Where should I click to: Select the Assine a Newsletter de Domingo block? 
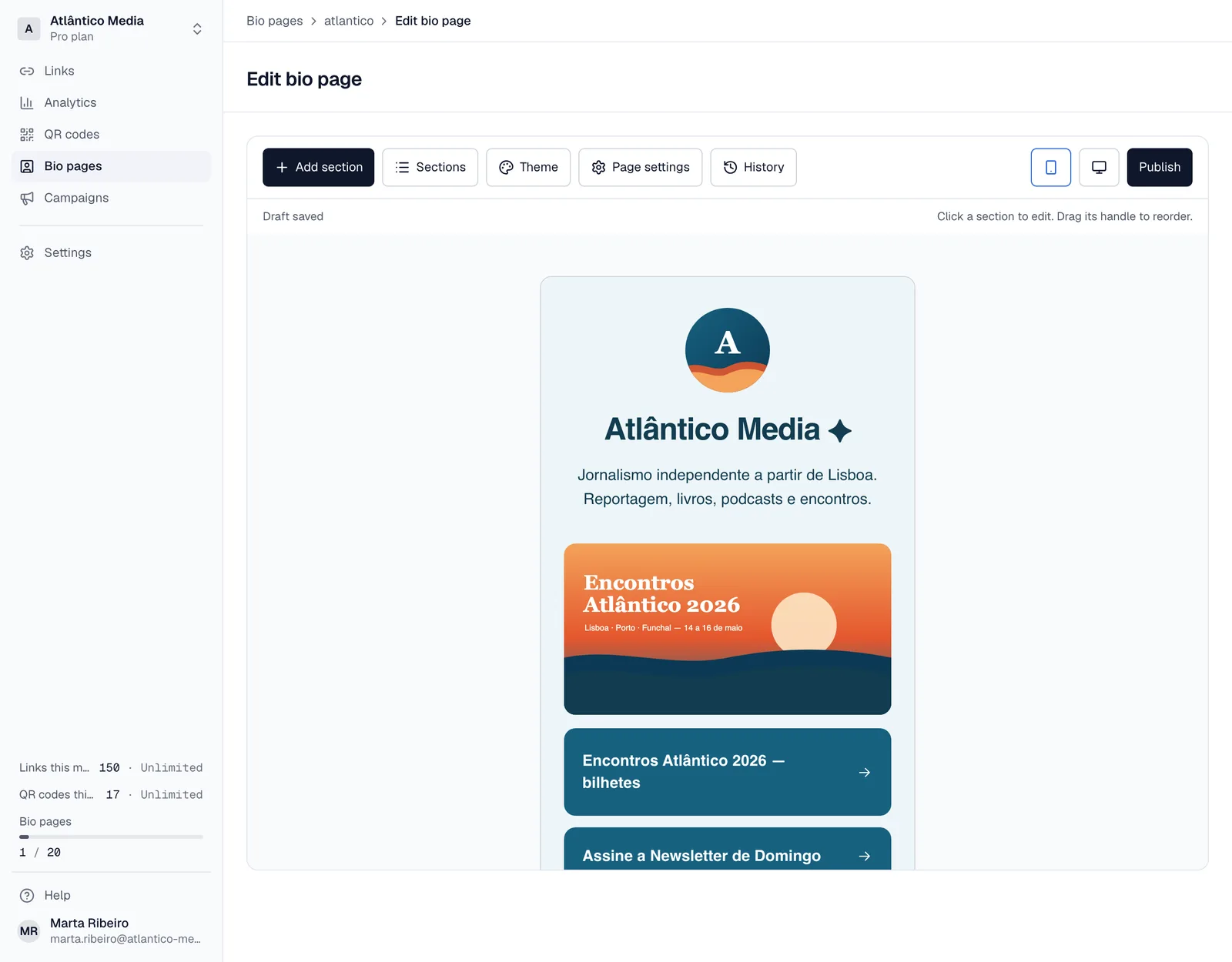728,849
